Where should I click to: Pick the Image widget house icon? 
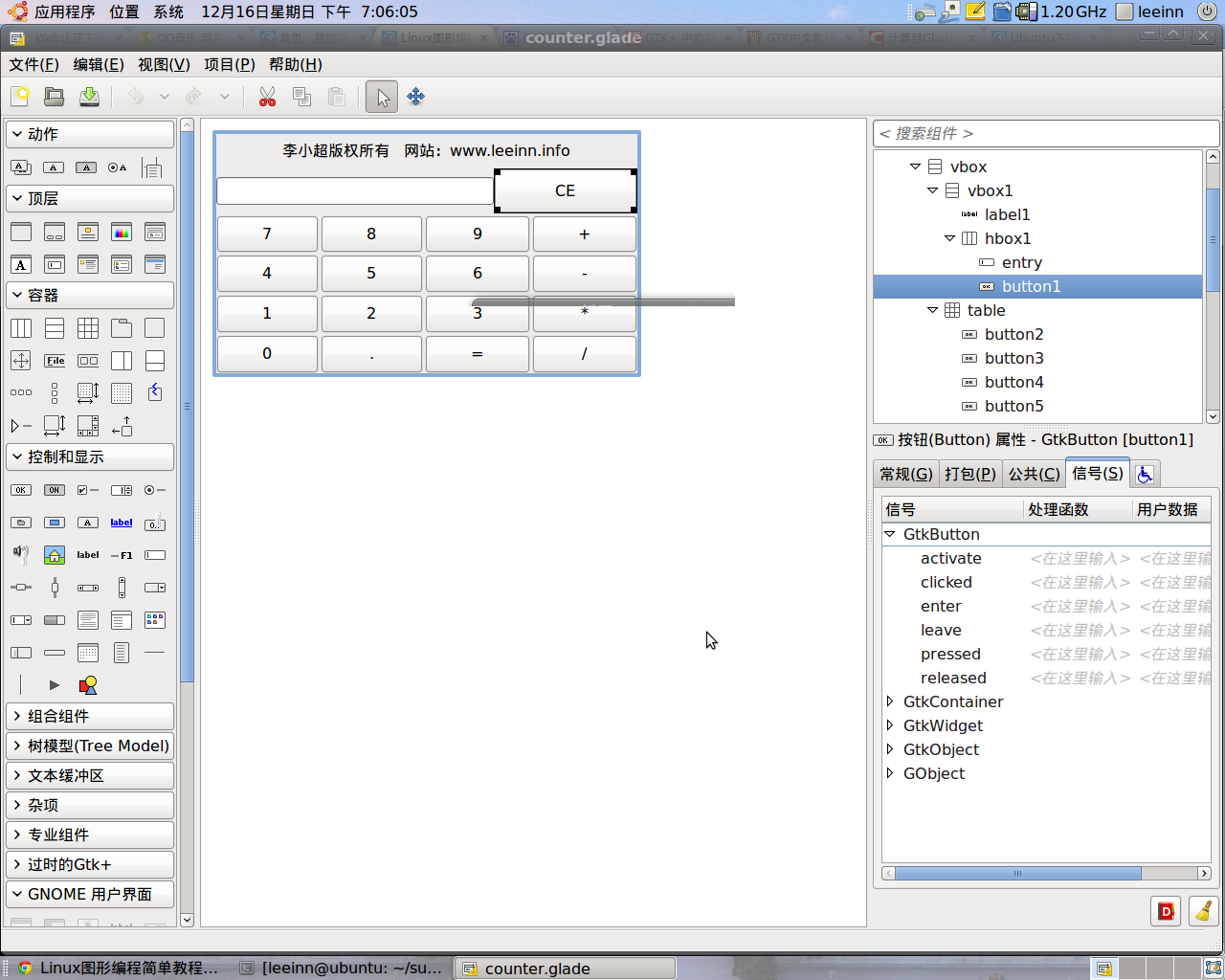(x=55, y=555)
